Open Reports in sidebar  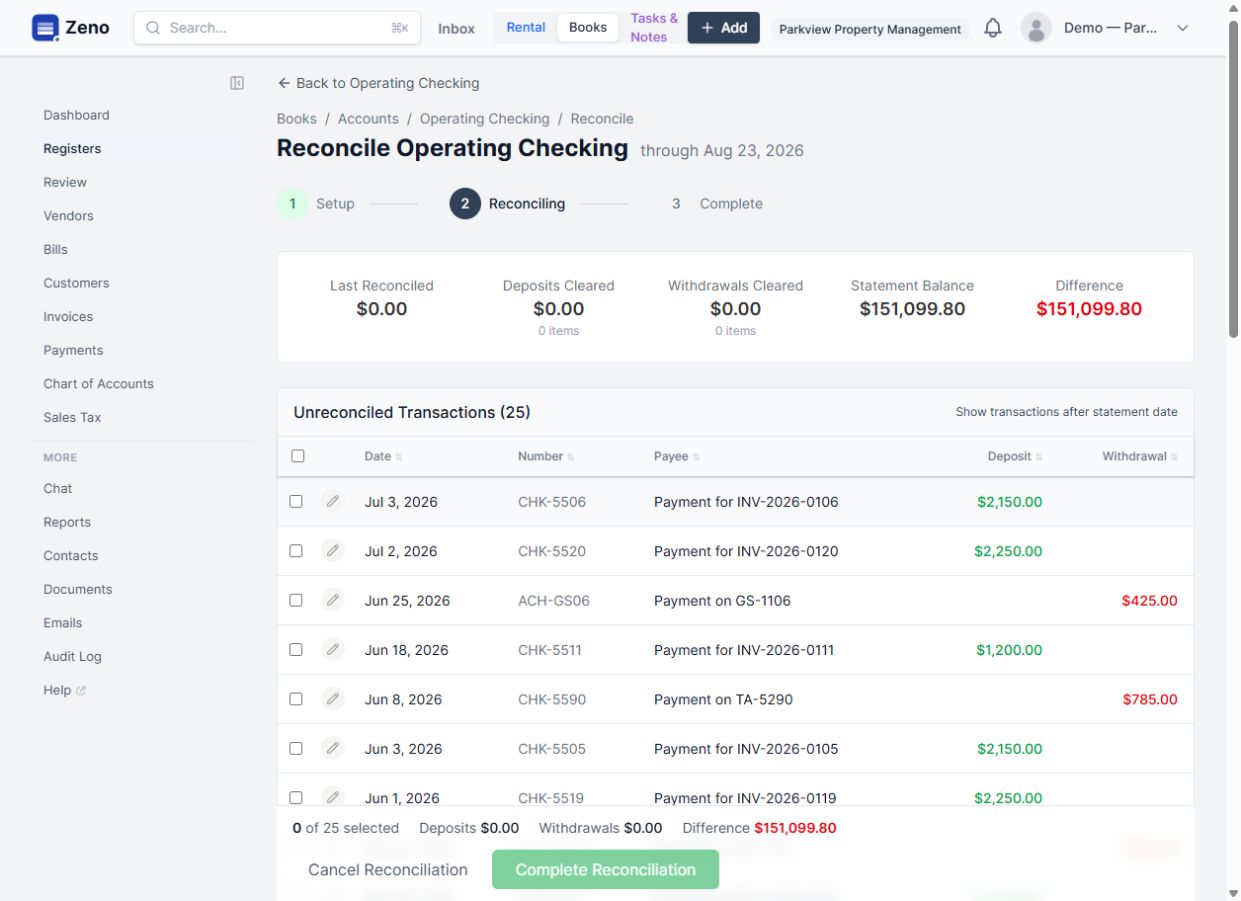67,522
